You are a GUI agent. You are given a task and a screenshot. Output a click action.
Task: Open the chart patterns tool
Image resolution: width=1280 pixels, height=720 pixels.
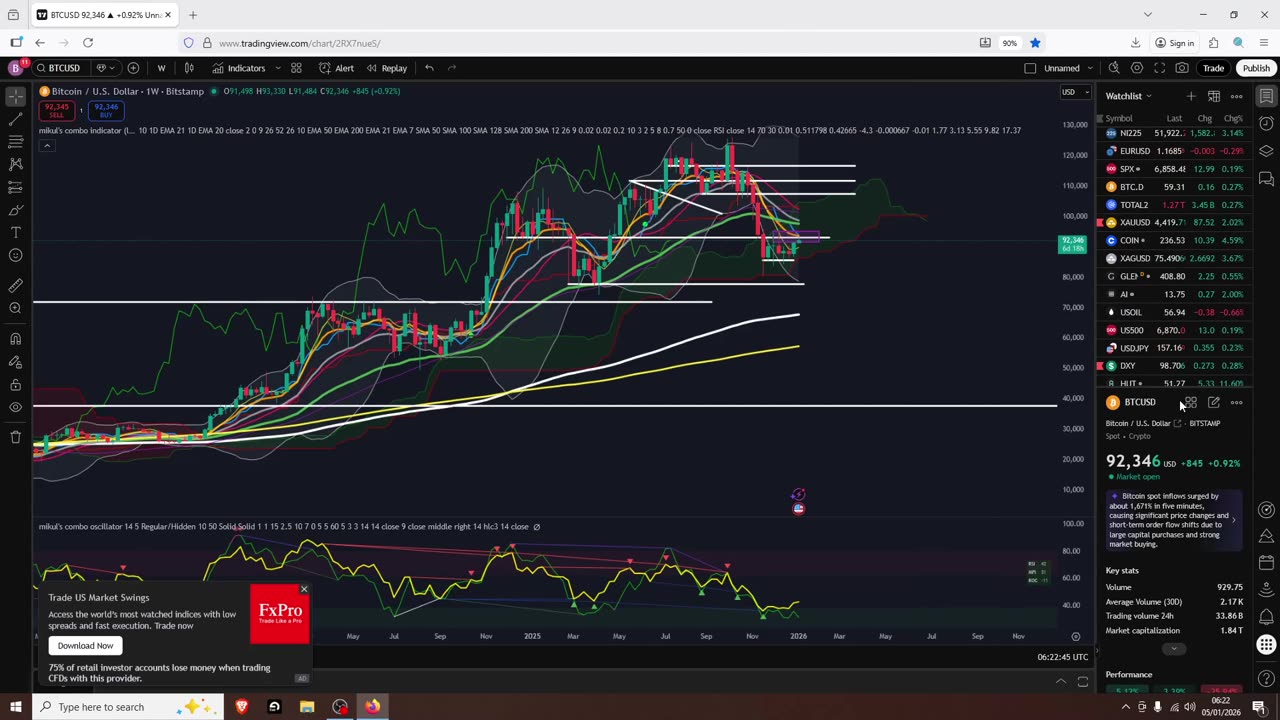click(x=15, y=165)
